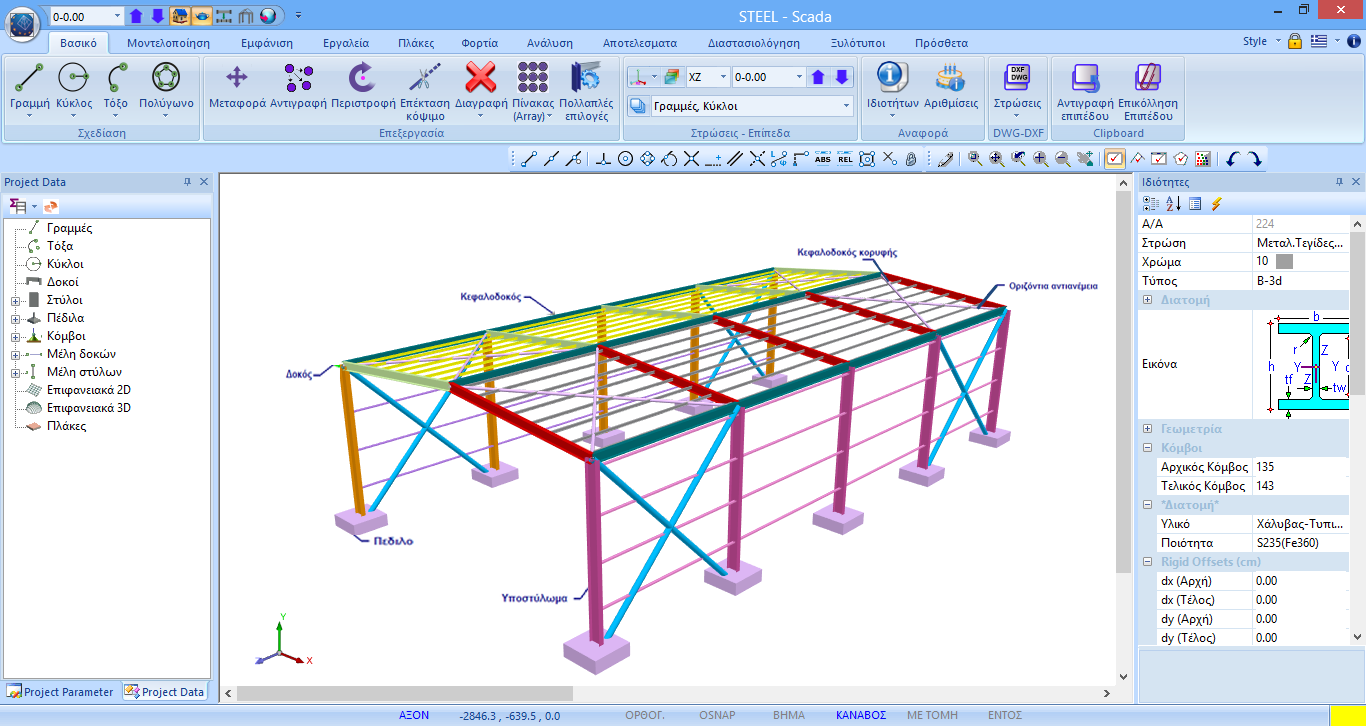The image size is (1366, 726).
Task: Toggle ΟΡΘΟΓ. mode in status bar
Action: pyautogui.click(x=644, y=715)
